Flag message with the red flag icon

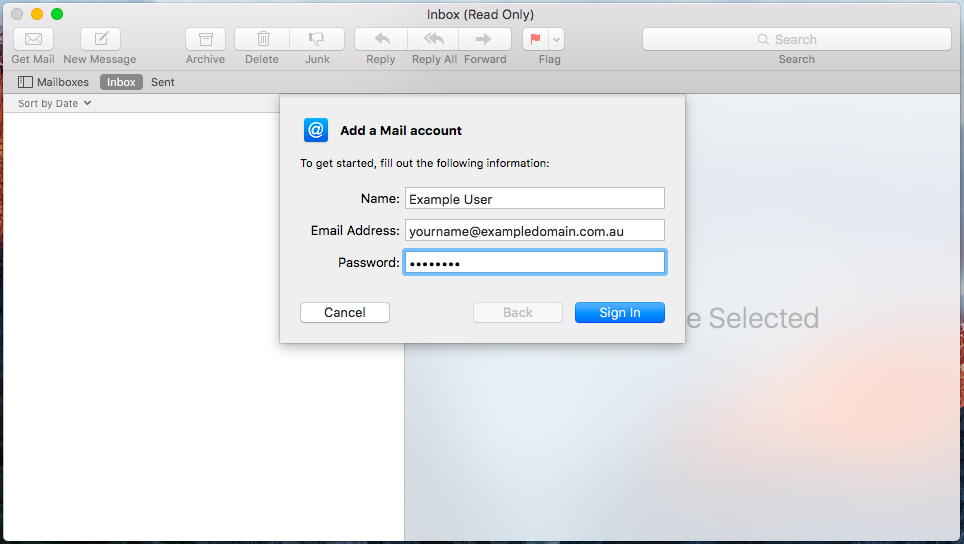pos(535,39)
